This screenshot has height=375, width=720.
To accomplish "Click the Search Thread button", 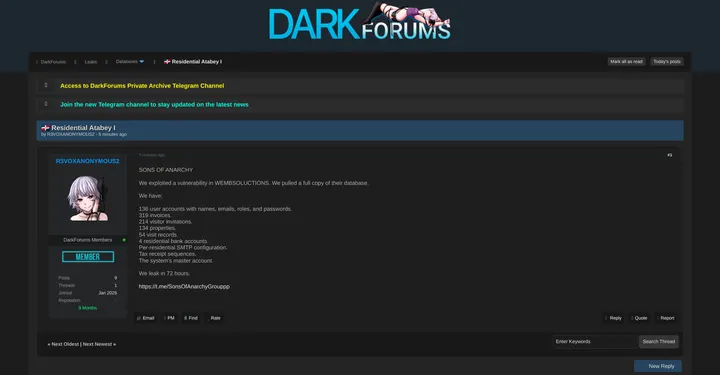I will tap(658, 341).
